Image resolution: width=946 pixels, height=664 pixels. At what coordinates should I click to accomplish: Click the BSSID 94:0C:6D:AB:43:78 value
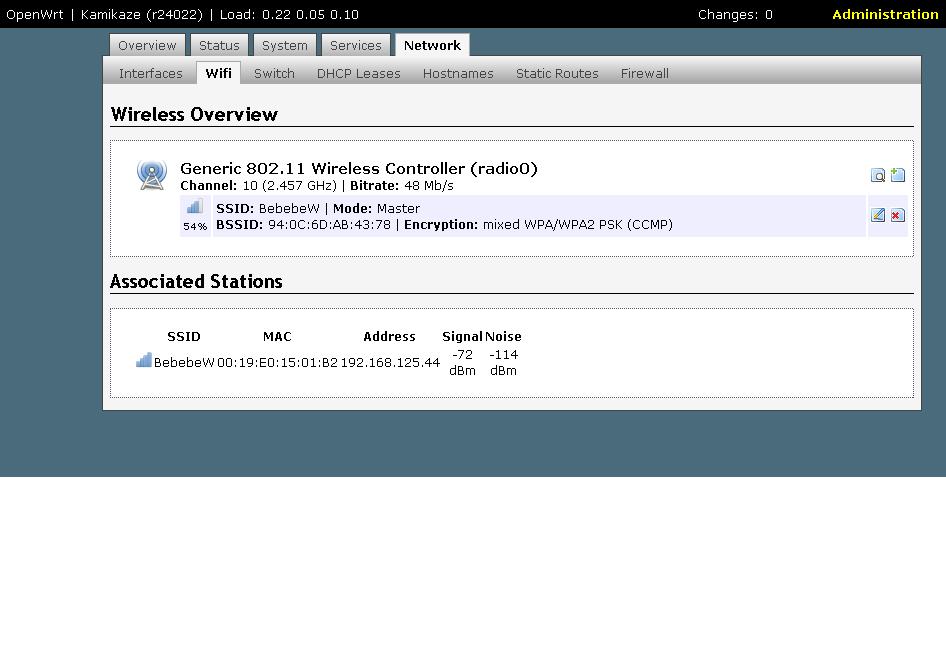pyautogui.click(x=329, y=224)
